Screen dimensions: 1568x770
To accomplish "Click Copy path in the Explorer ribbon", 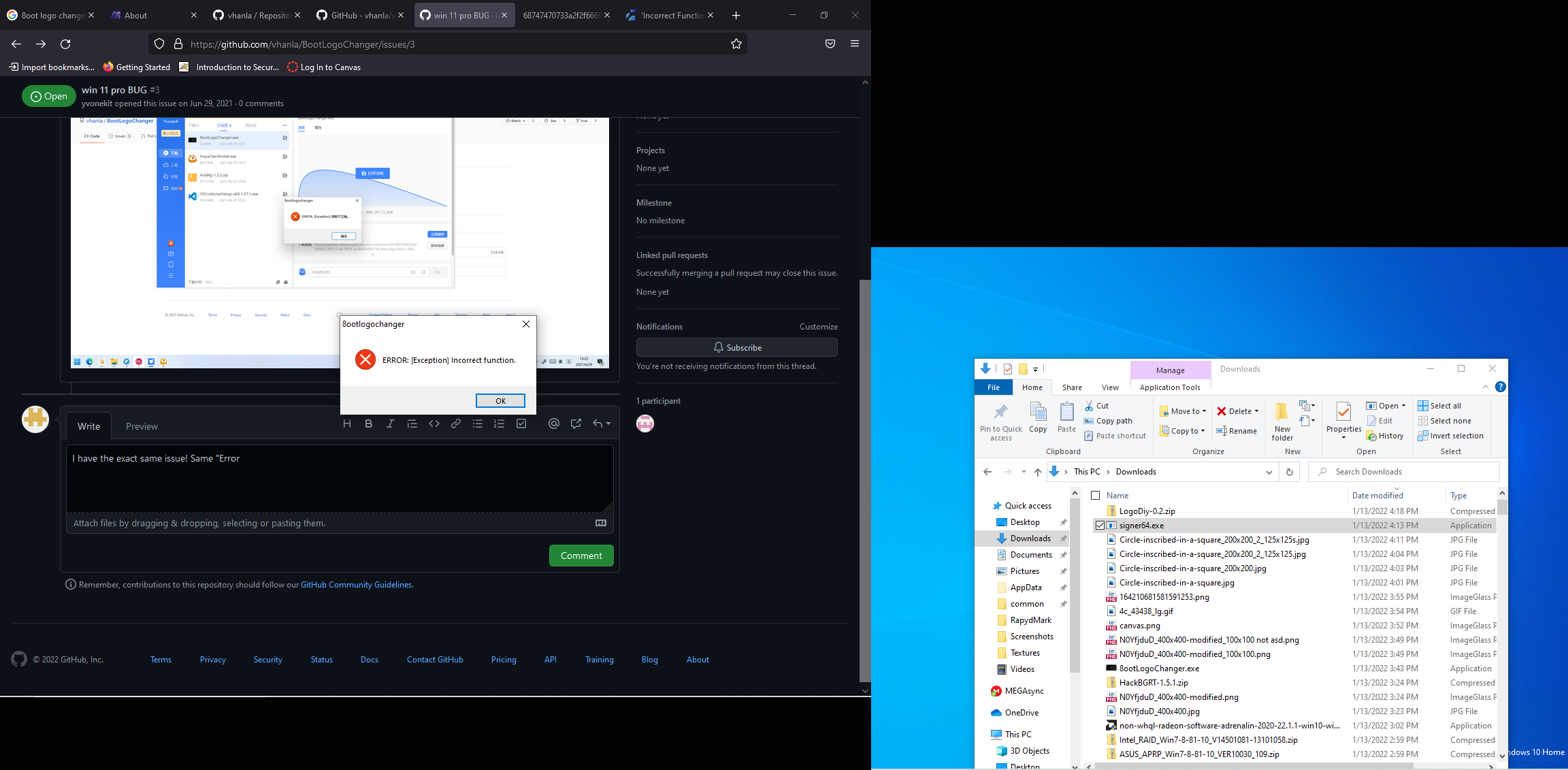I will point(1113,421).
